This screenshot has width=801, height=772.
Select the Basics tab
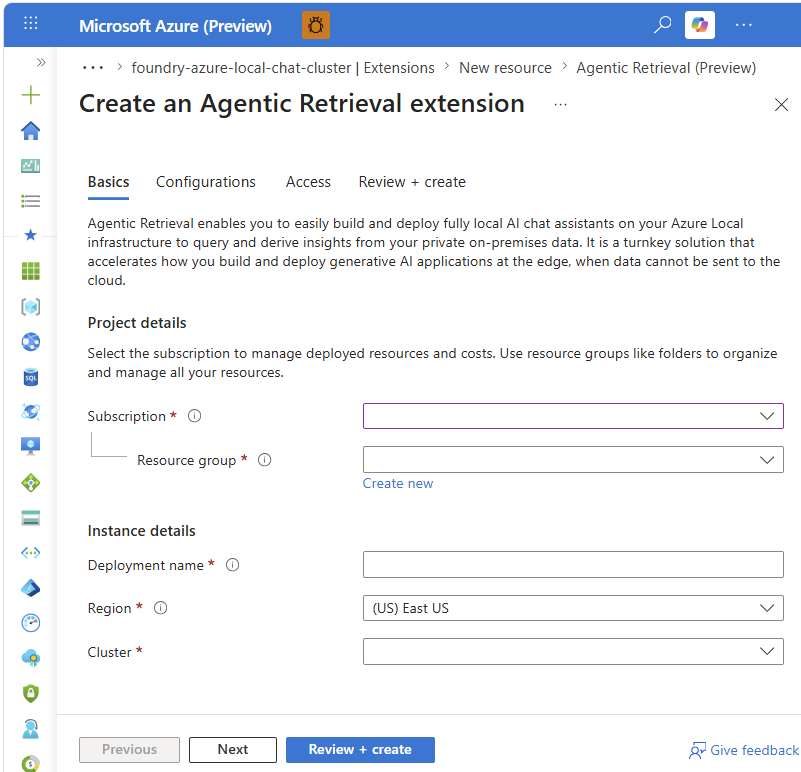coord(108,182)
